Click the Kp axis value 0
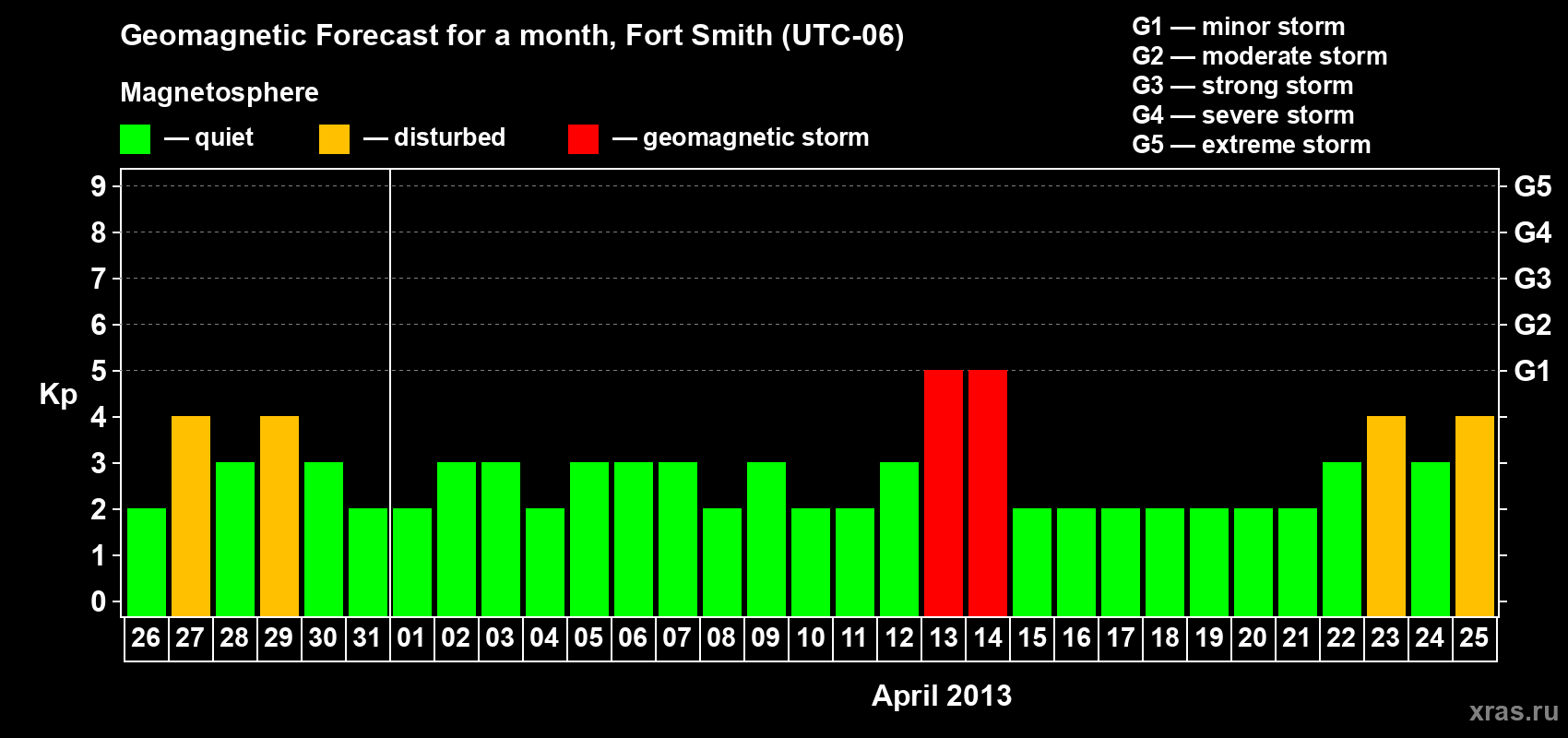 coord(99,601)
